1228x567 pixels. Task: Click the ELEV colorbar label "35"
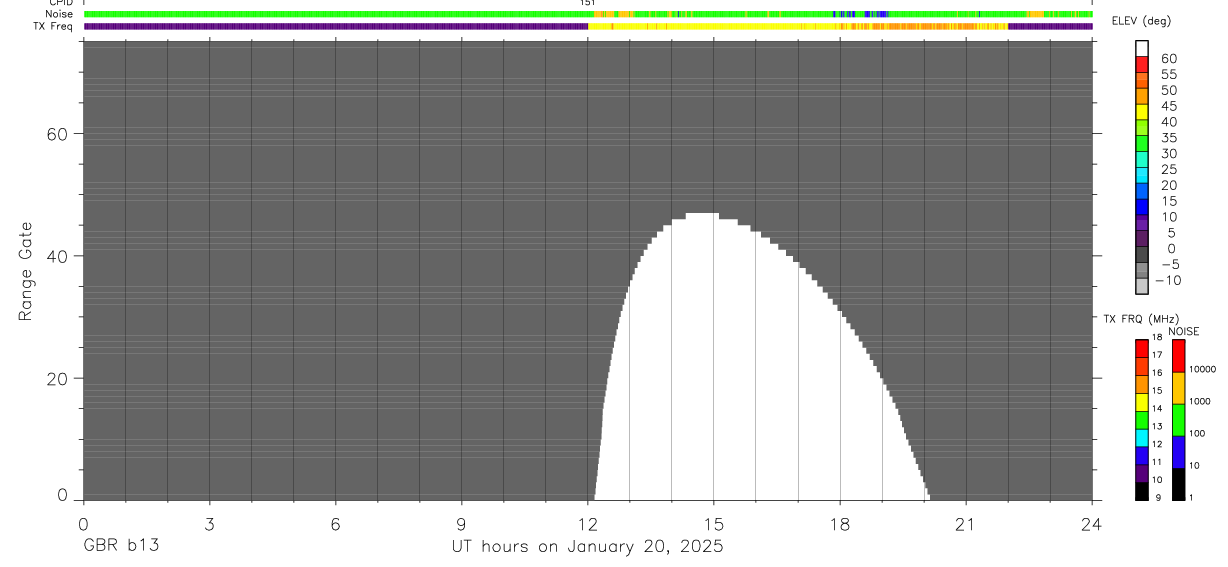[x=1169, y=138]
